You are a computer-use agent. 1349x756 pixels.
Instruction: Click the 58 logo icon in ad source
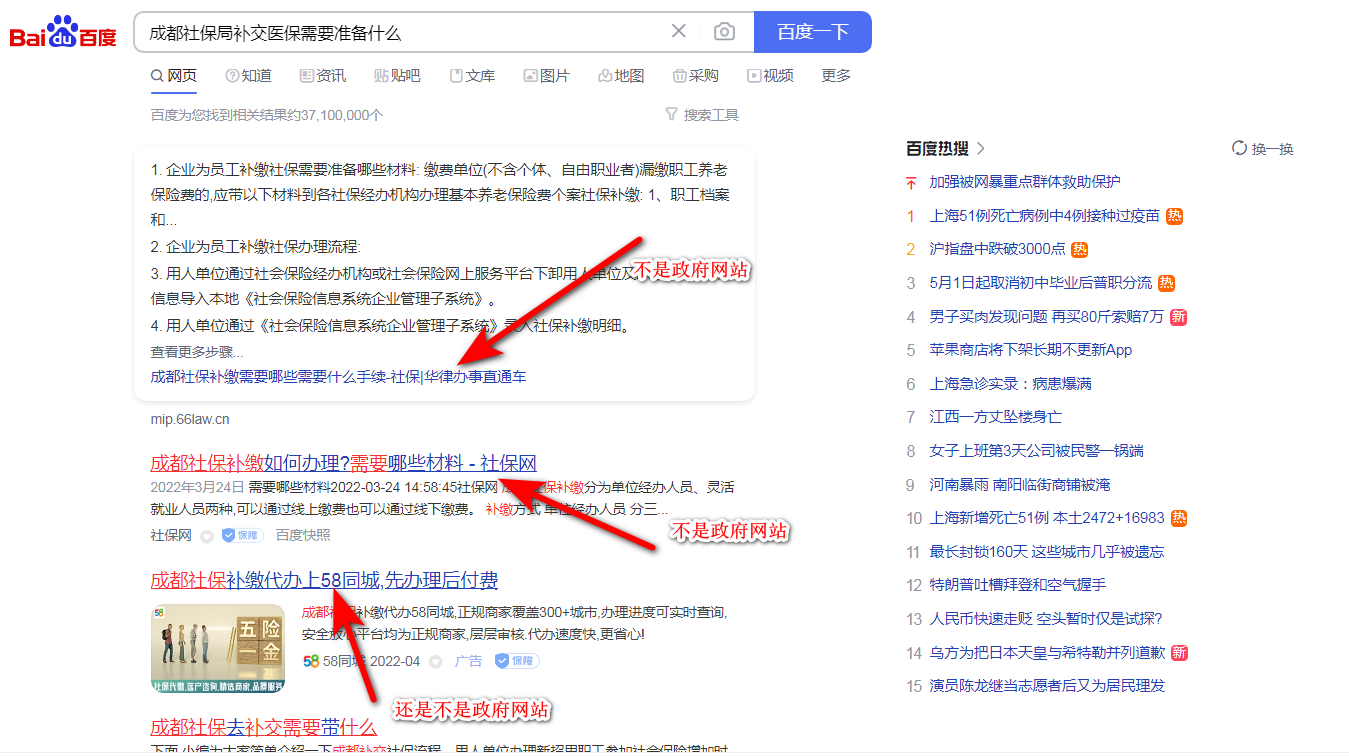[x=311, y=661]
